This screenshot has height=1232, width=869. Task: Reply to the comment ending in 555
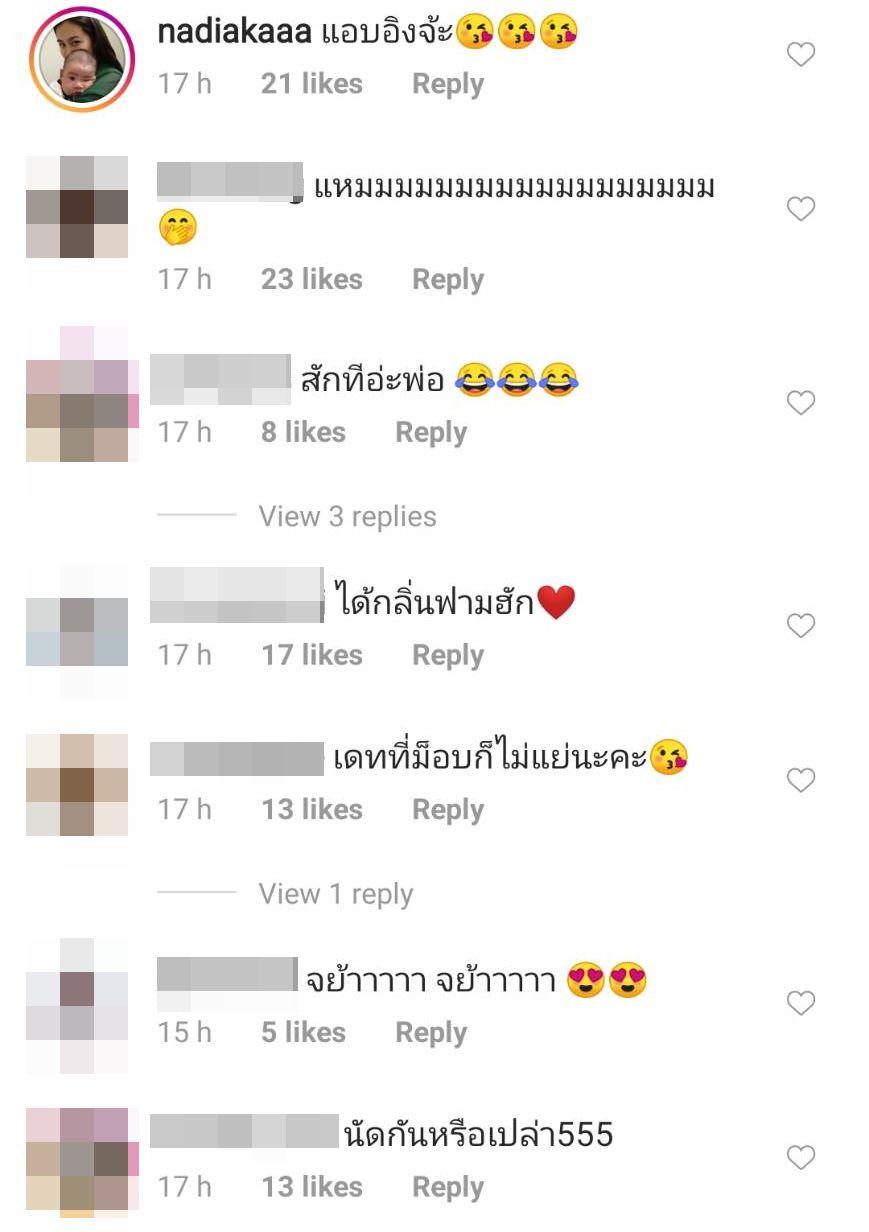click(448, 1187)
